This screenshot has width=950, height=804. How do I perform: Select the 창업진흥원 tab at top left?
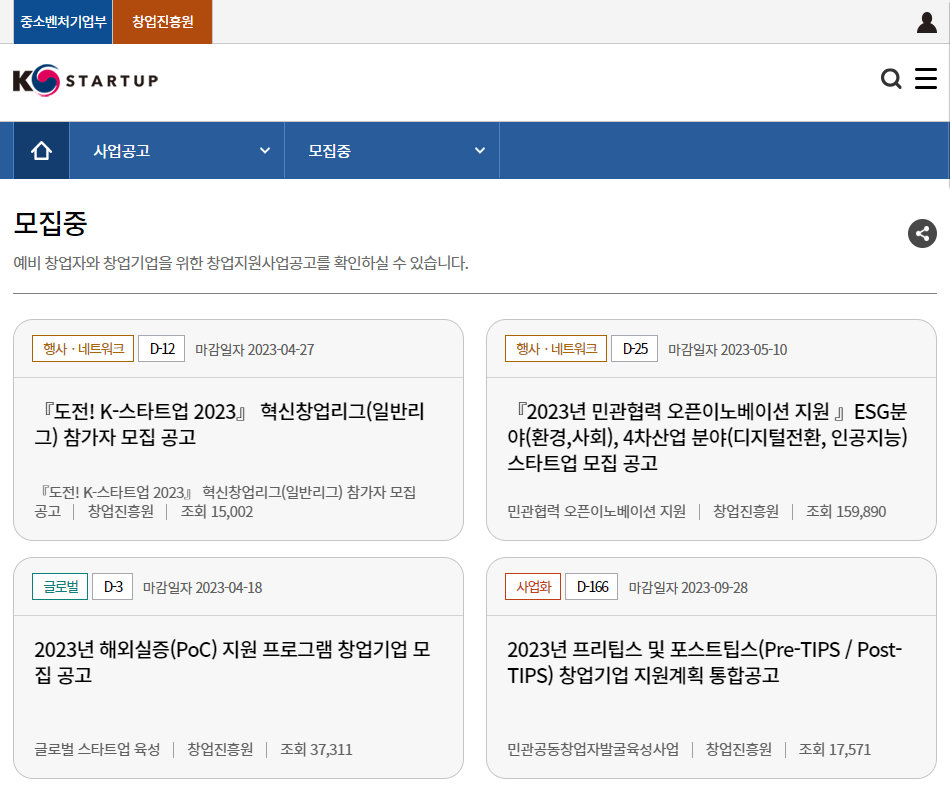[x=162, y=23]
